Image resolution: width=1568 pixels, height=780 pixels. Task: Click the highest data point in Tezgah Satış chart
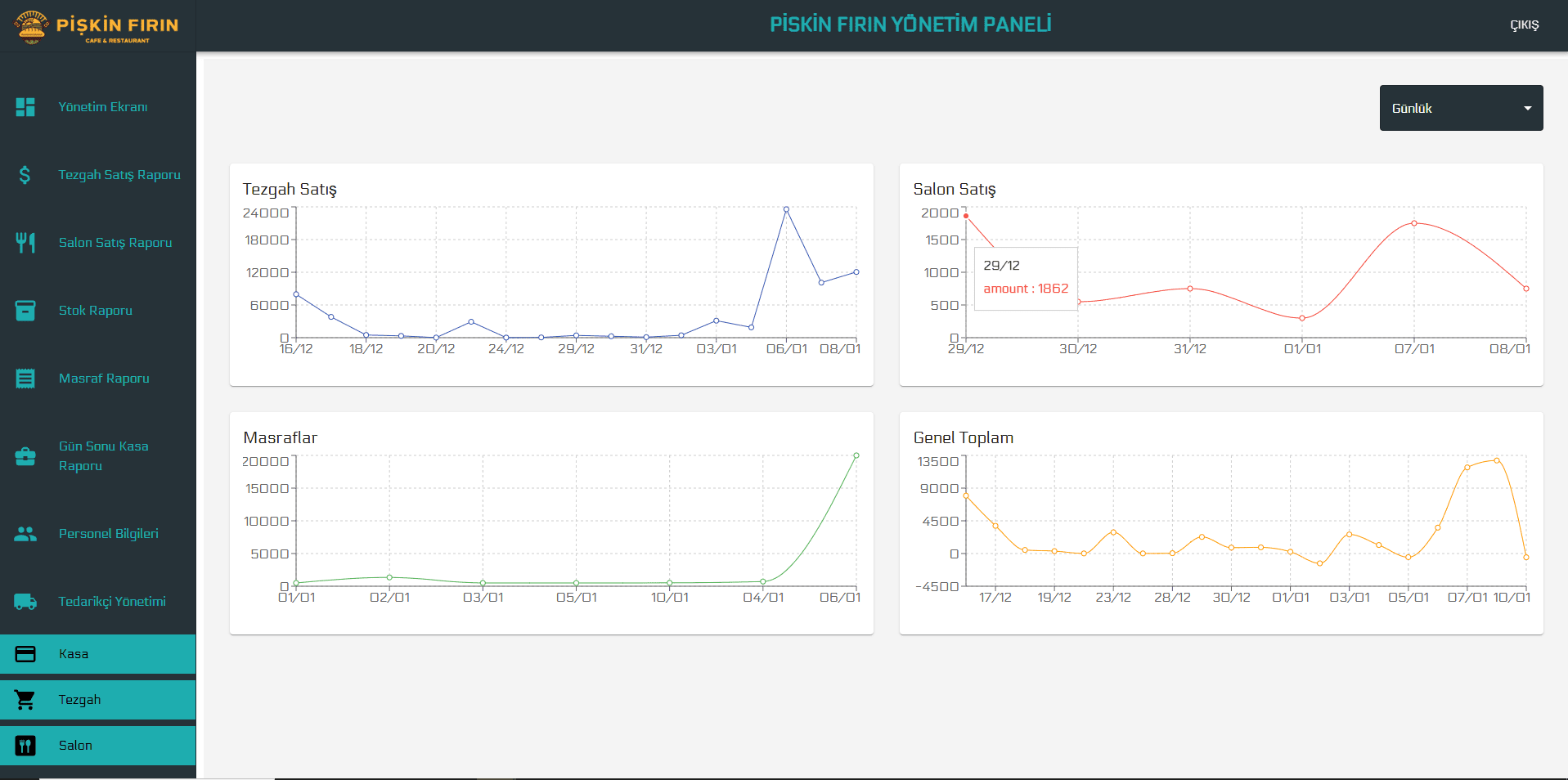pyautogui.click(x=786, y=209)
